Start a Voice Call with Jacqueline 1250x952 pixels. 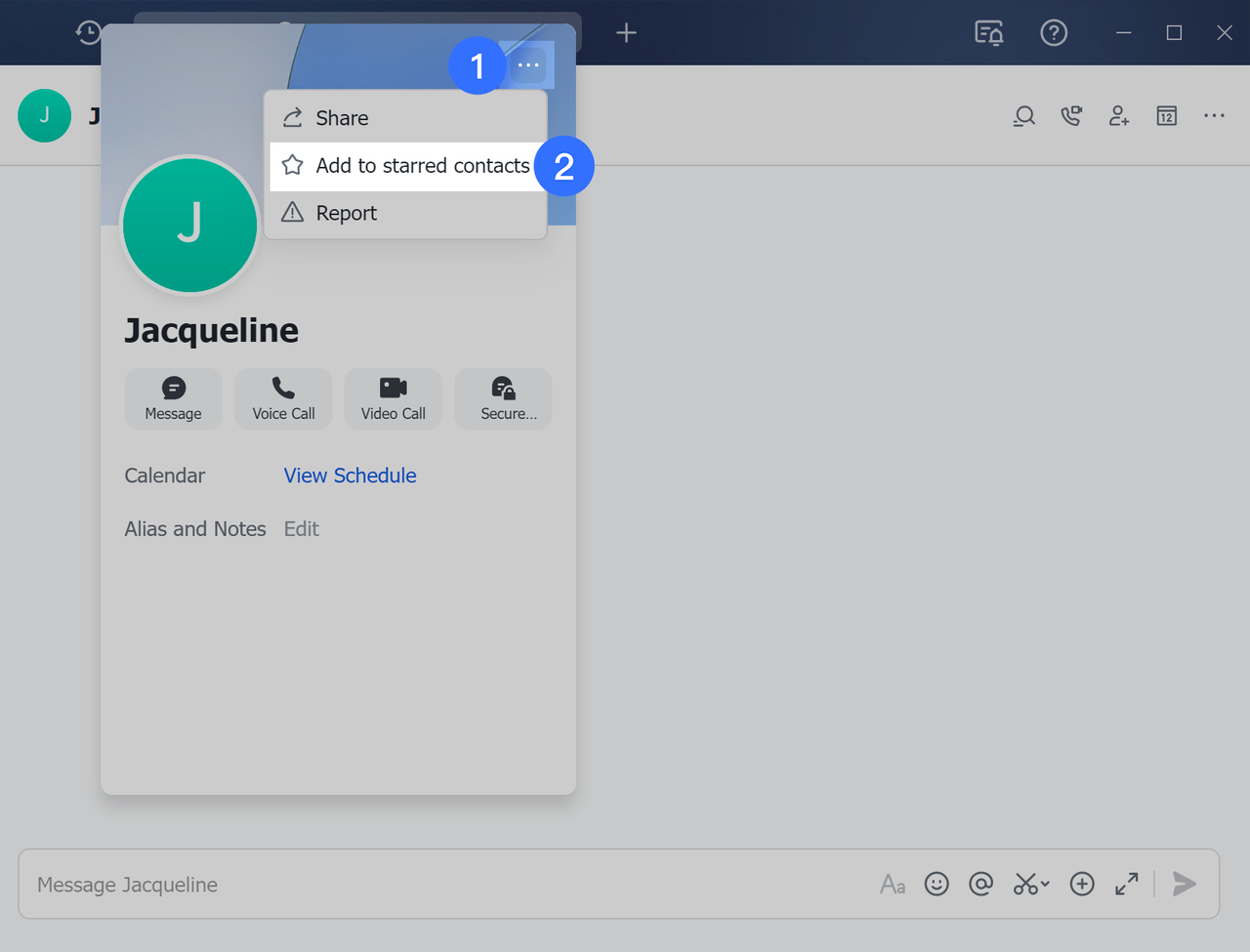(x=283, y=399)
